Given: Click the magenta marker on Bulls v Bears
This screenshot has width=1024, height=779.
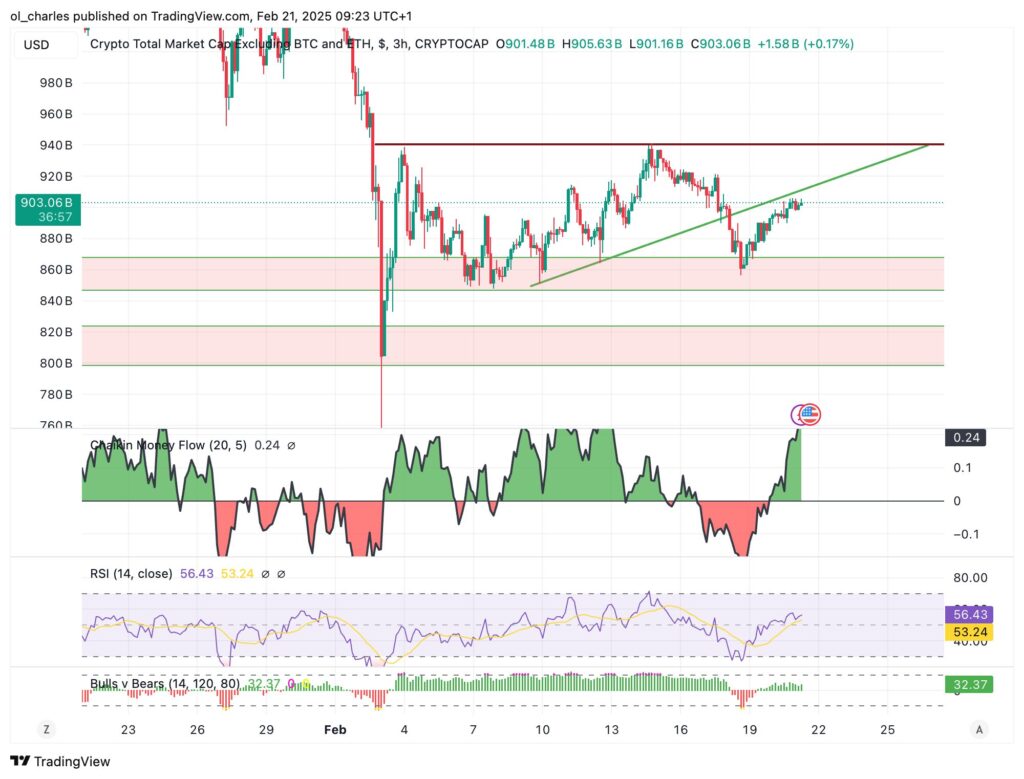Looking at the screenshot, I should [x=291, y=684].
